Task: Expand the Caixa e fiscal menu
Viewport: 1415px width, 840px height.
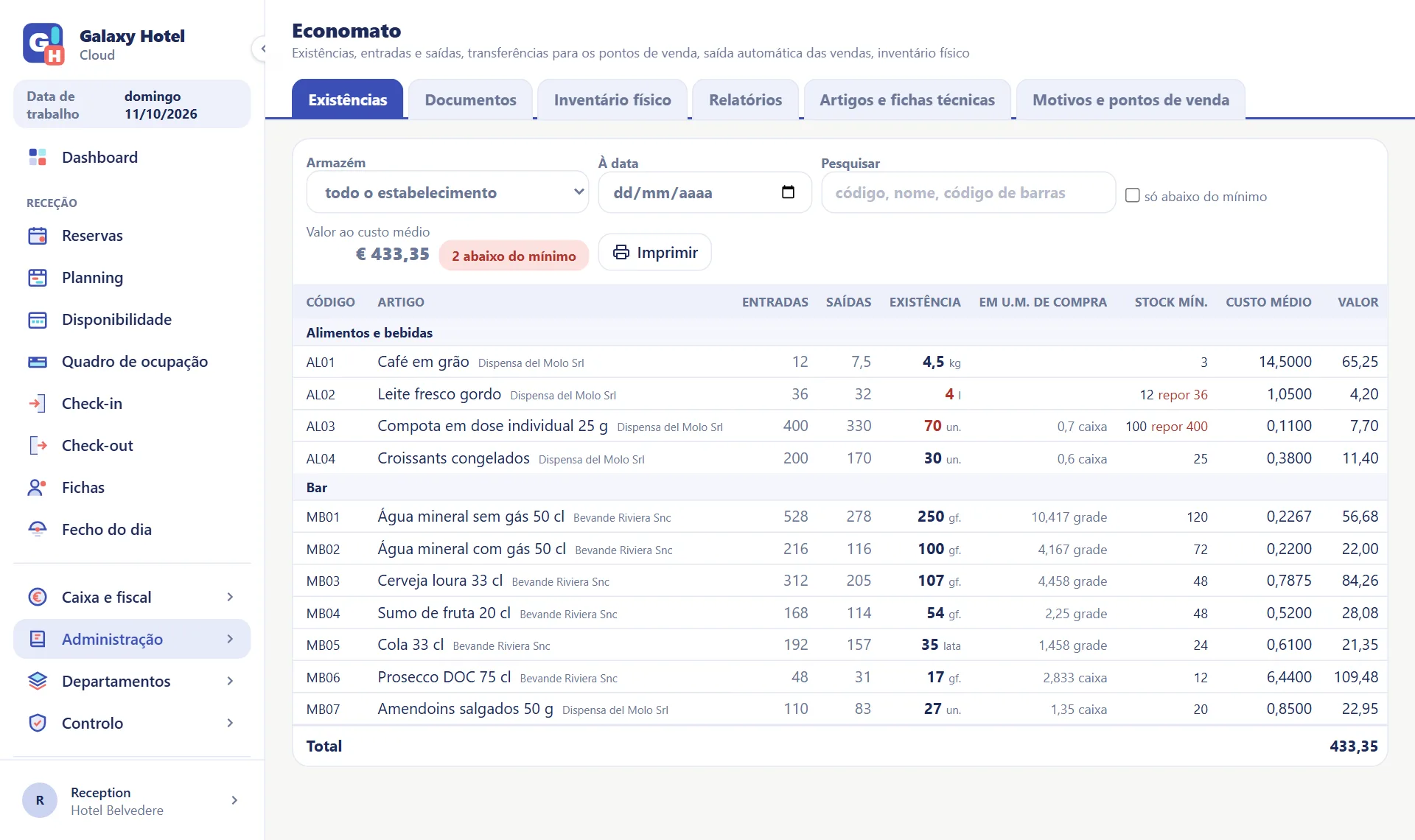Action: 132,597
